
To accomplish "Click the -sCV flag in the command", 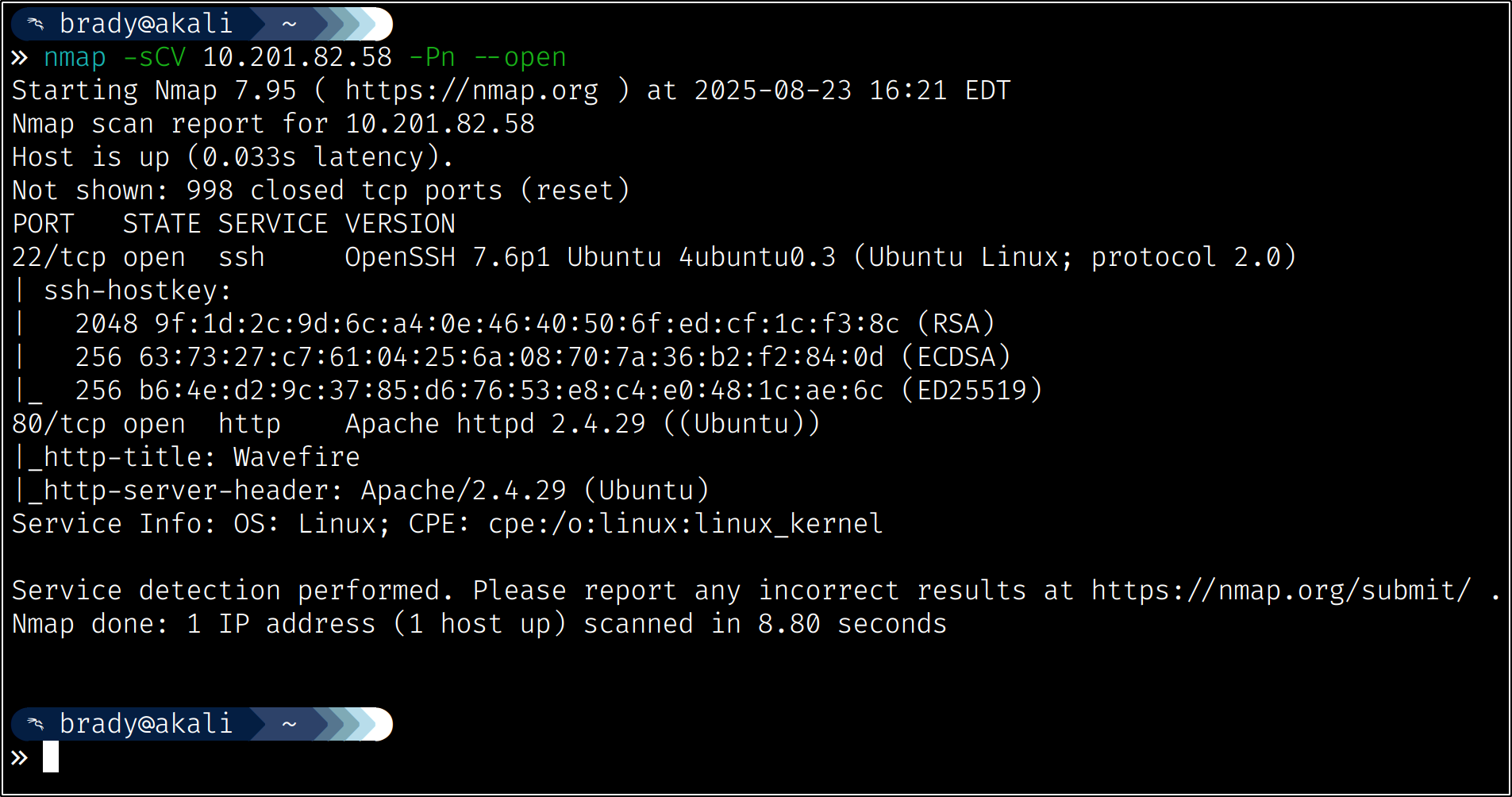I will [x=154, y=57].
